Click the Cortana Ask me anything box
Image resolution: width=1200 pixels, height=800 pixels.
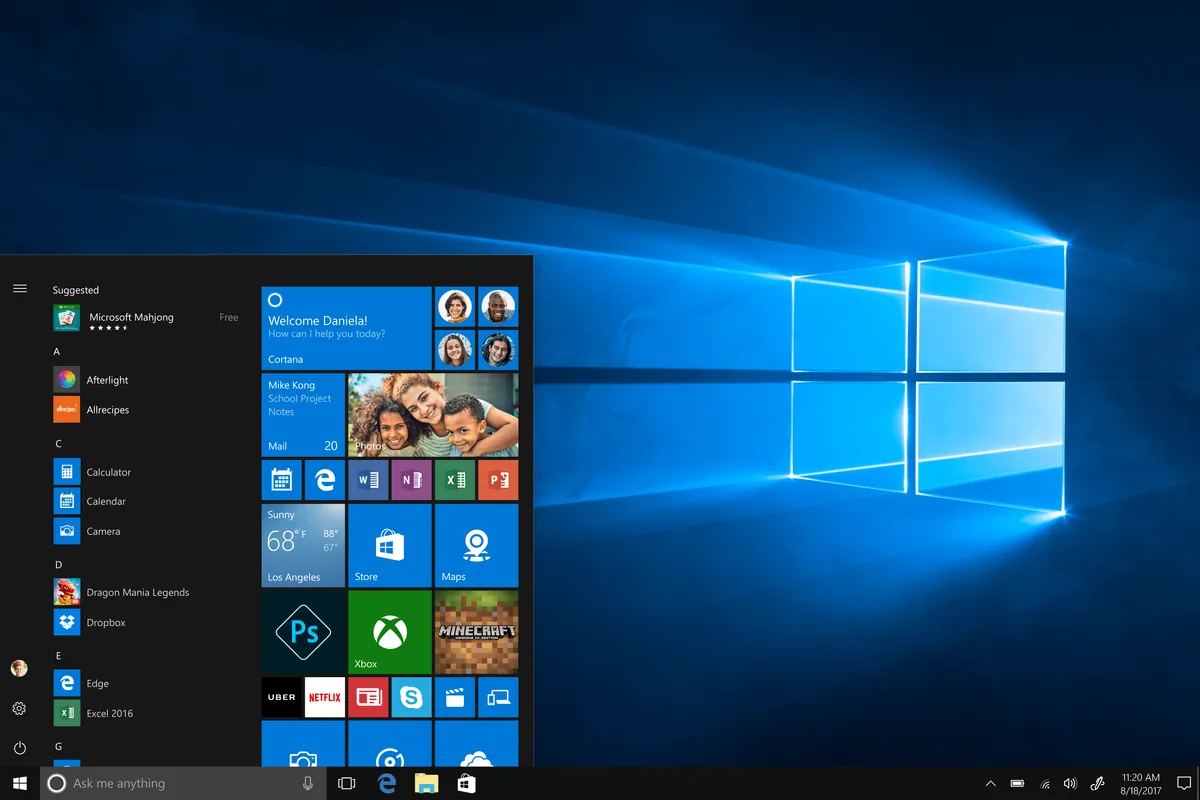pos(180,784)
